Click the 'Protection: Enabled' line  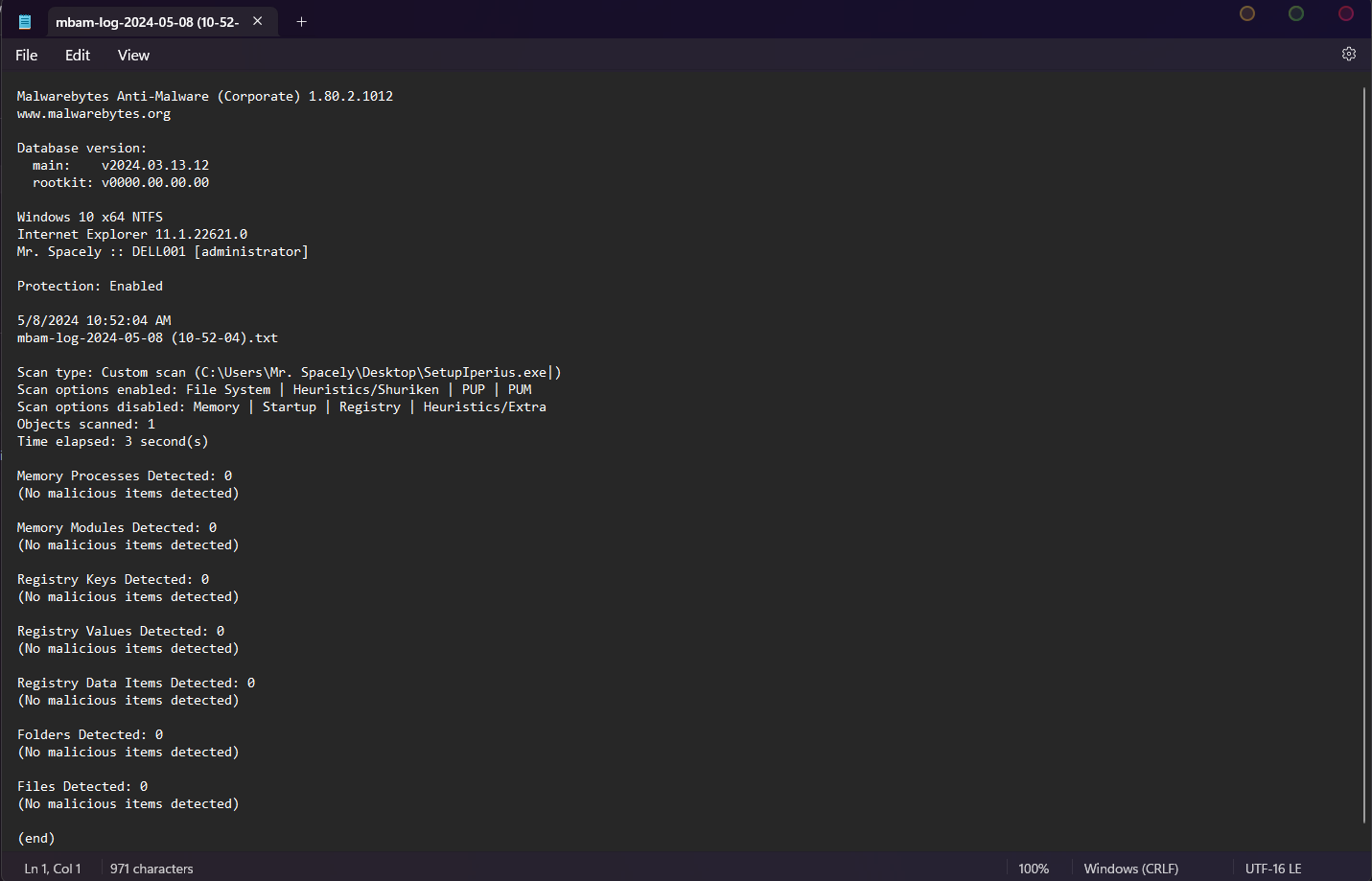[90, 287]
